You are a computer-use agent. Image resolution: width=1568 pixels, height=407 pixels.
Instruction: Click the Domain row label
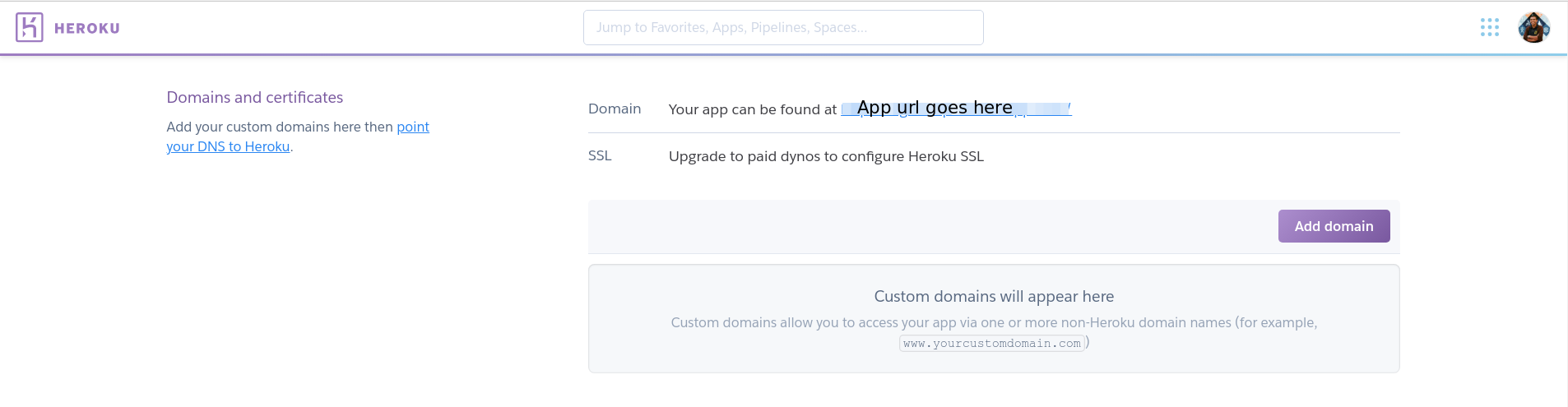tap(614, 109)
